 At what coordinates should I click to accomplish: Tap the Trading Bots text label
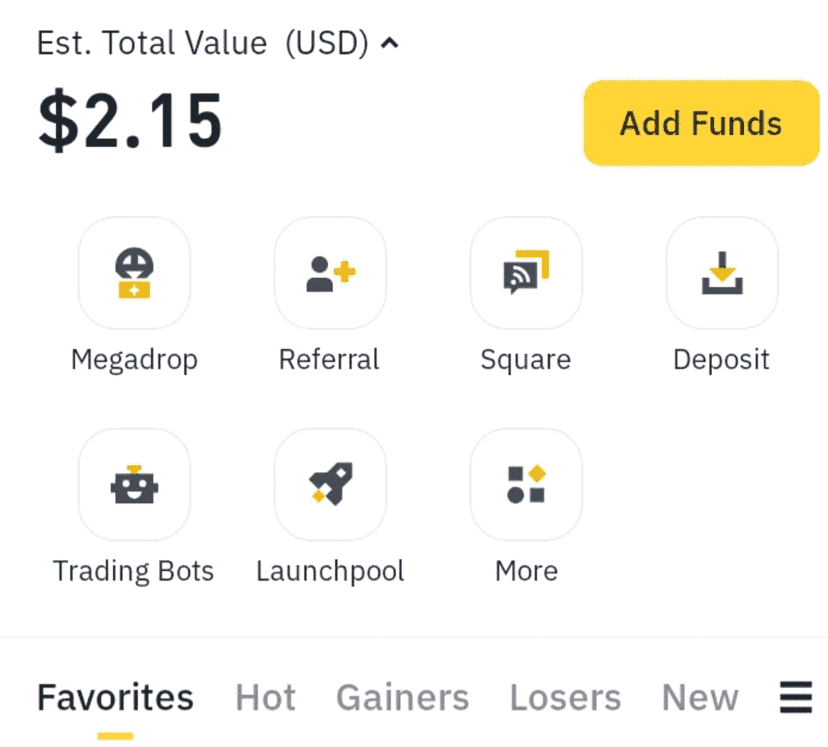tap(133, 571)
